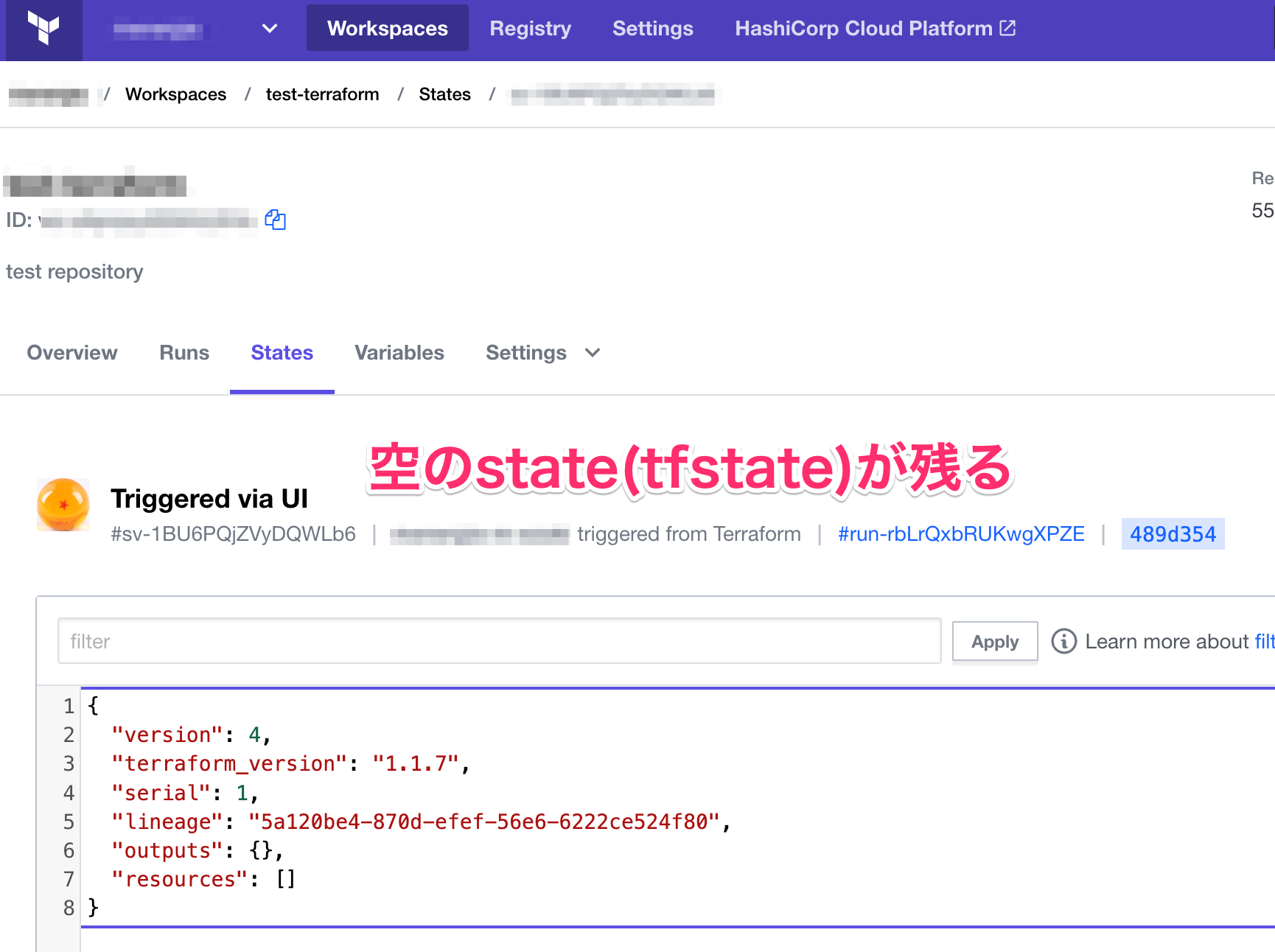Select the state version ID #sv-1BU6PQjZVyDQWLb6
This screenshot has height=952, width=1275.
(234, 534)
